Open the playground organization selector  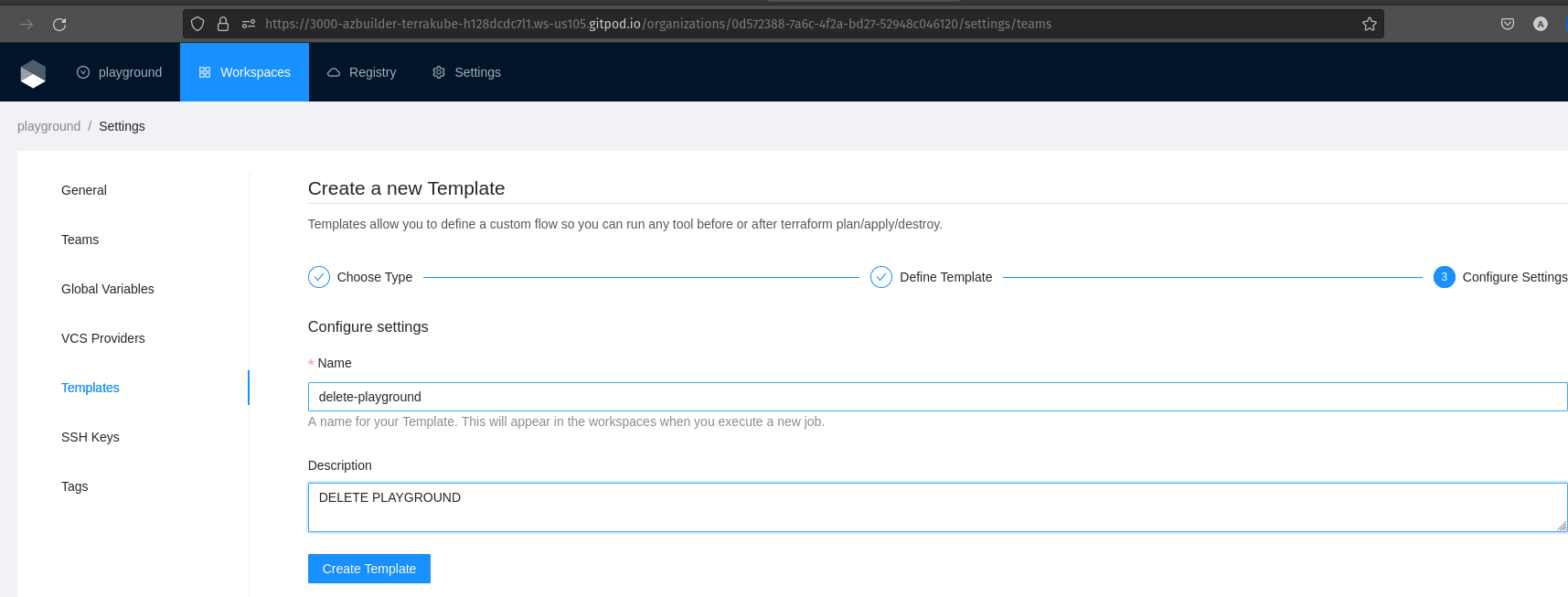pos(120,72)
